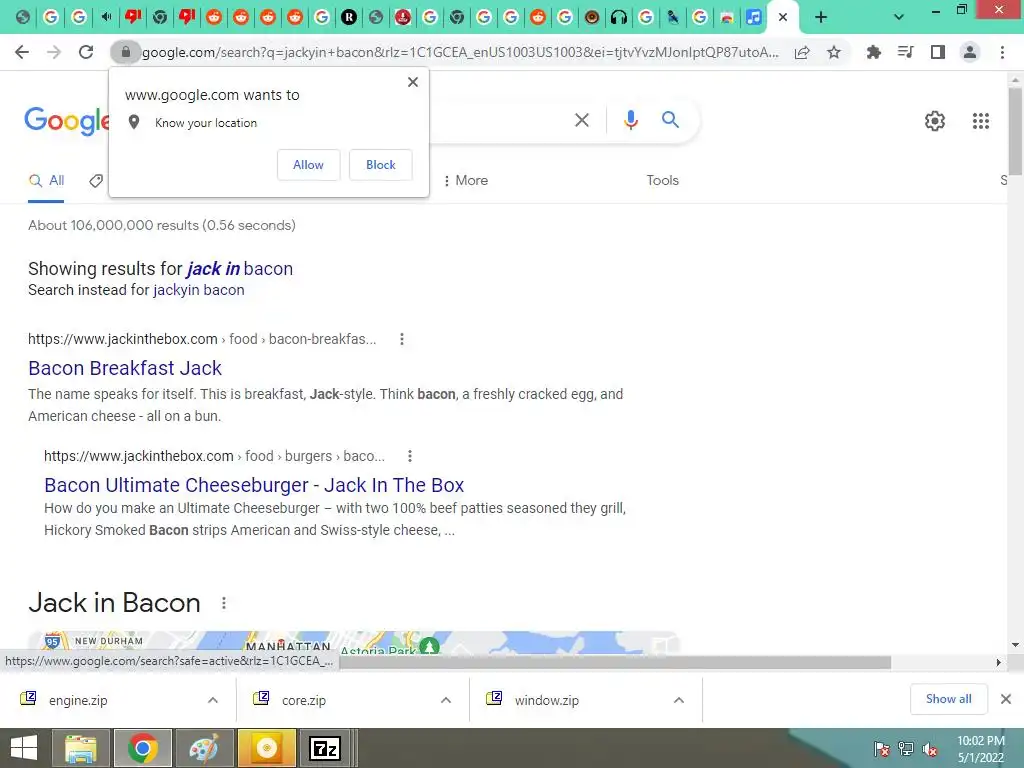The width and height of the screenshot is (1024, 768).
Task: Select the All search results tab
Action: (x=46, y=181)
